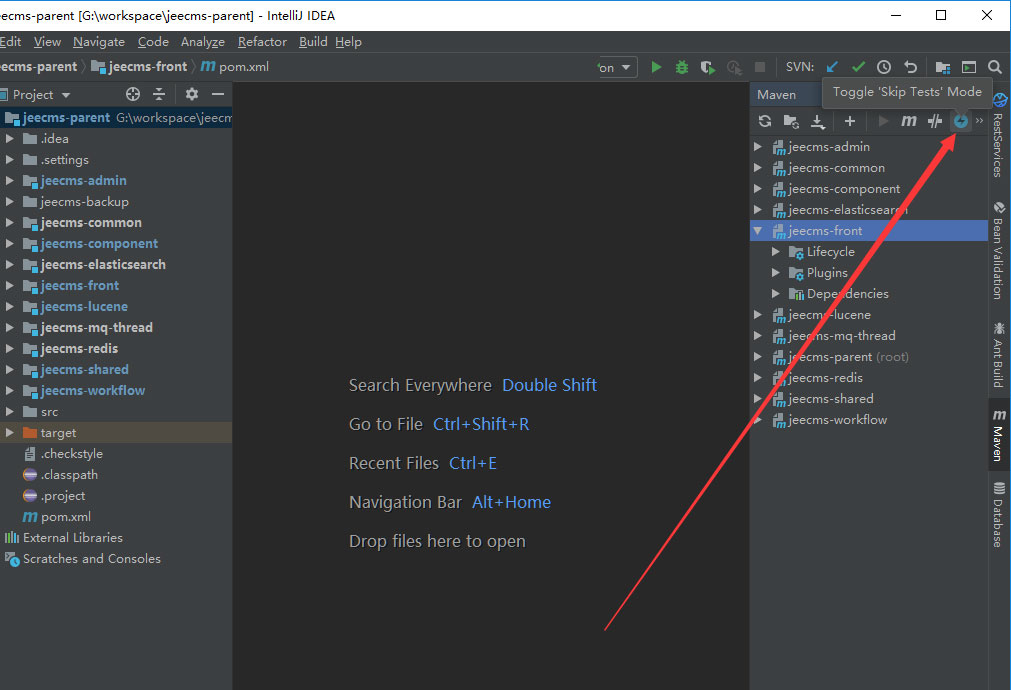Reimport all Maven projects refresh icon
This screenshot has width=1011, height=690.
[765, 121]
